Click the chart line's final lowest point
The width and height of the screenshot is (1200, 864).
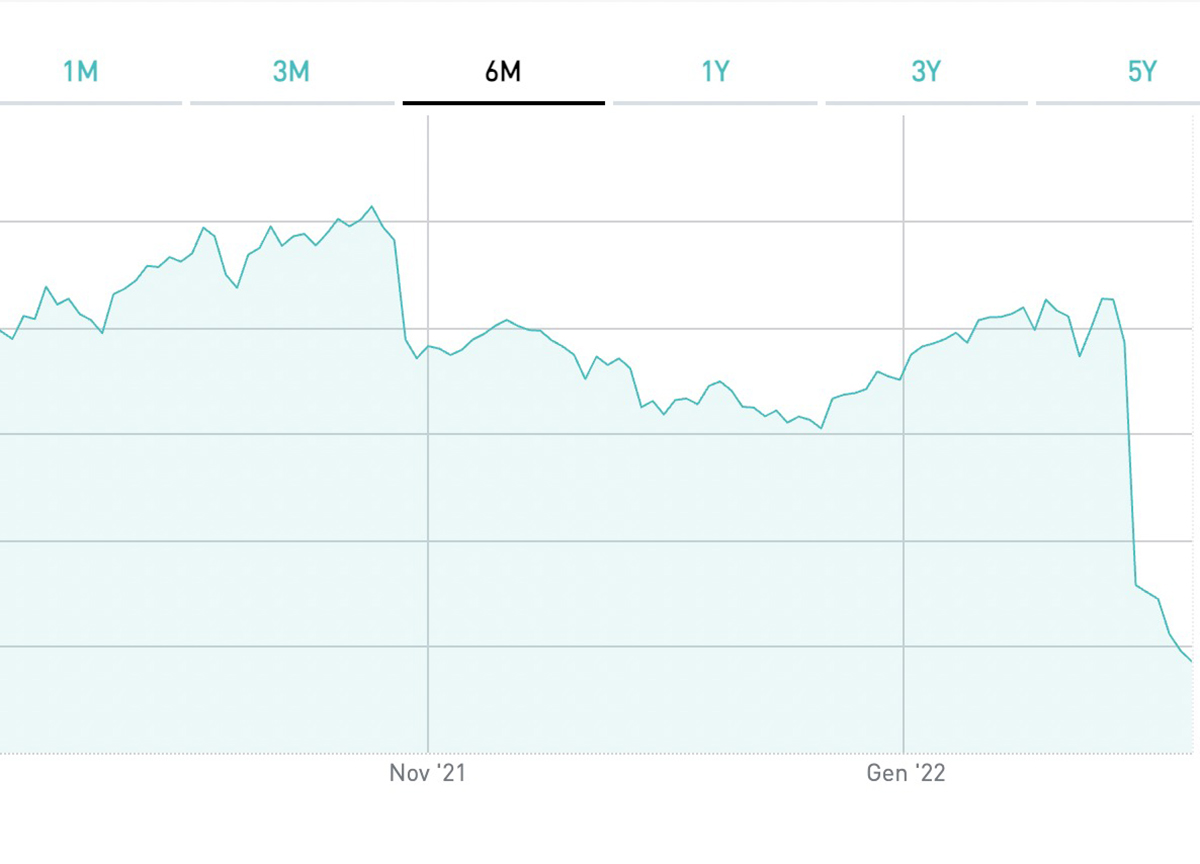point(1191,661)
